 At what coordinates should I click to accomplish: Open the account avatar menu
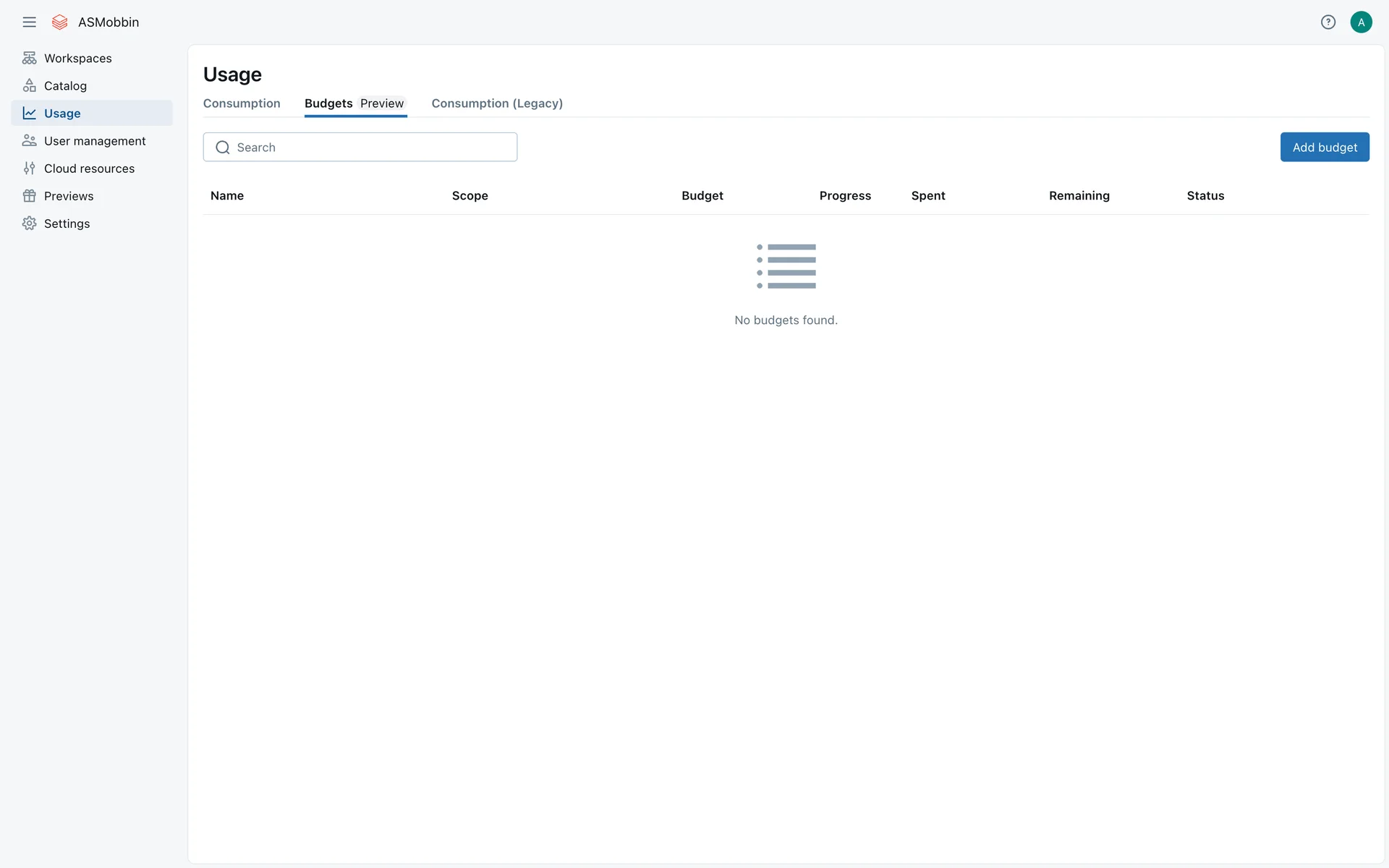click(1361, 22)
